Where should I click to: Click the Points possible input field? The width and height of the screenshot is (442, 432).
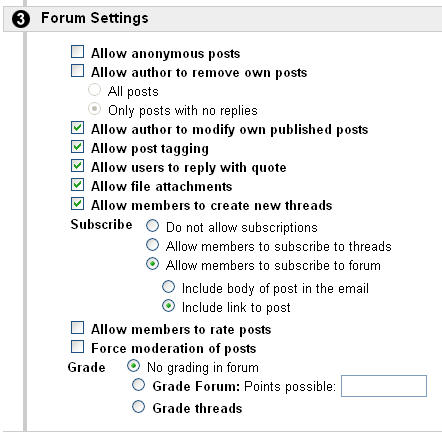384,386
